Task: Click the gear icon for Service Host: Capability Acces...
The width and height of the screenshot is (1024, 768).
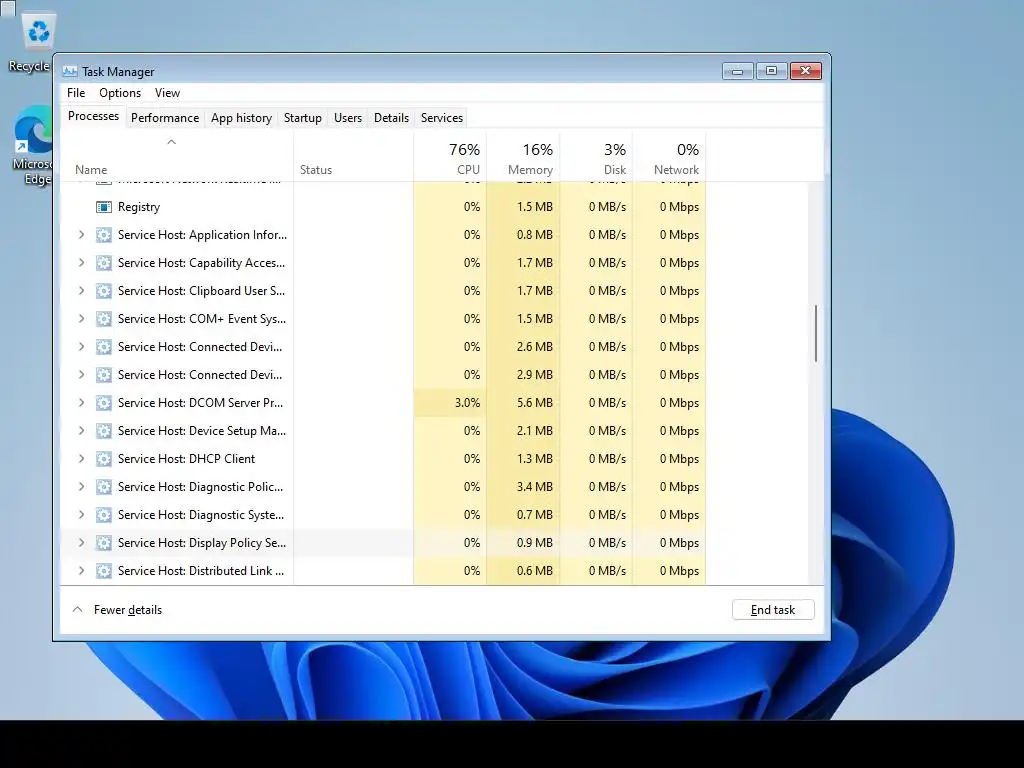Action: coord(104,263)
